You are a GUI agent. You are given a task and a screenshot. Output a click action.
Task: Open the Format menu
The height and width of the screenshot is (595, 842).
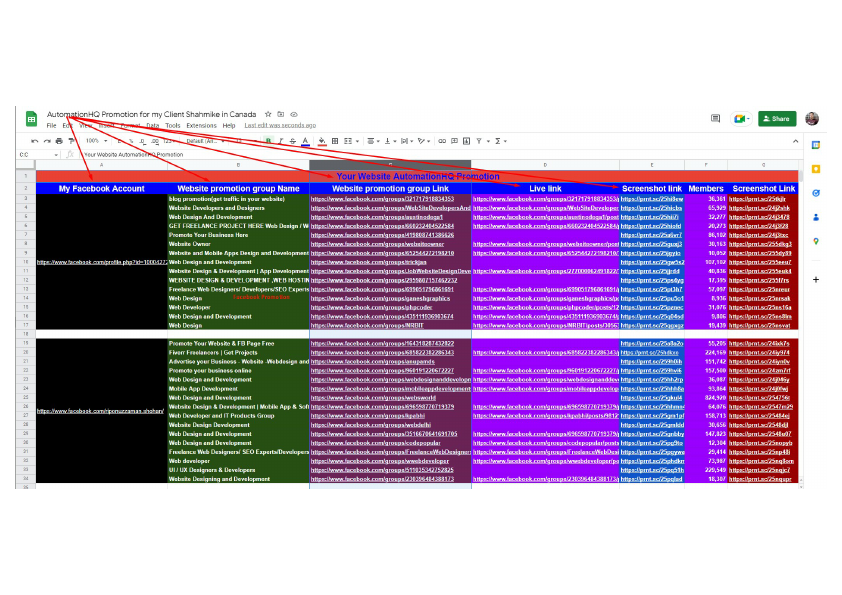click(130, 126)
